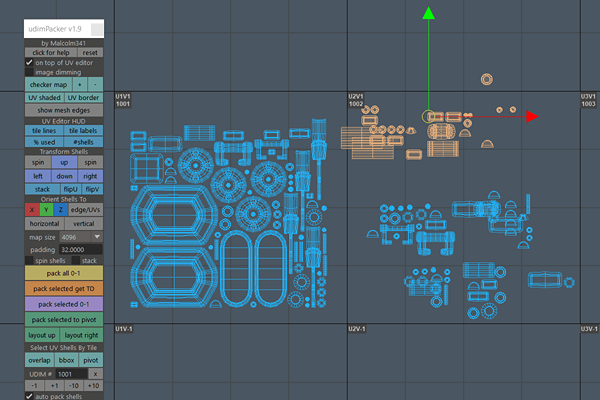Screen dimensions: 600x400
Task: Toggle the spin shells checkbox
Action: click(x=29, y=260)
